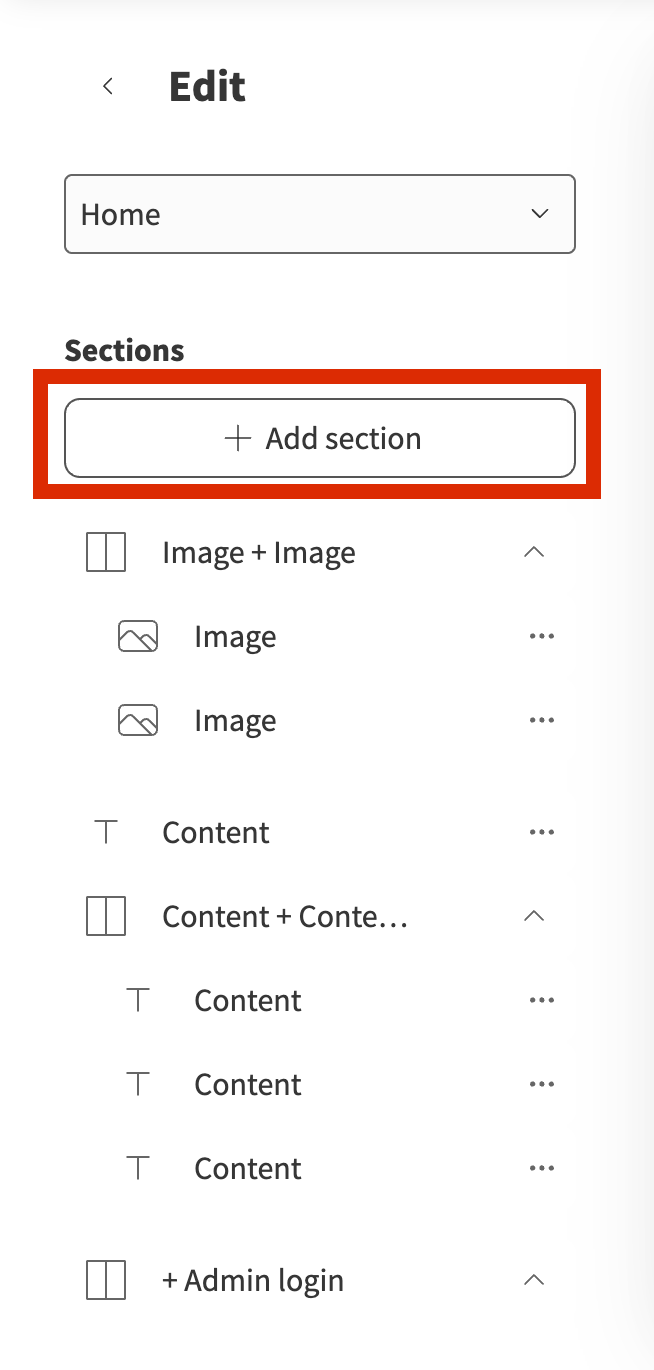This screenshot has height=1370, width=654.
Task: Open the Home page dropdown
Action: click(x=320, y=214)
